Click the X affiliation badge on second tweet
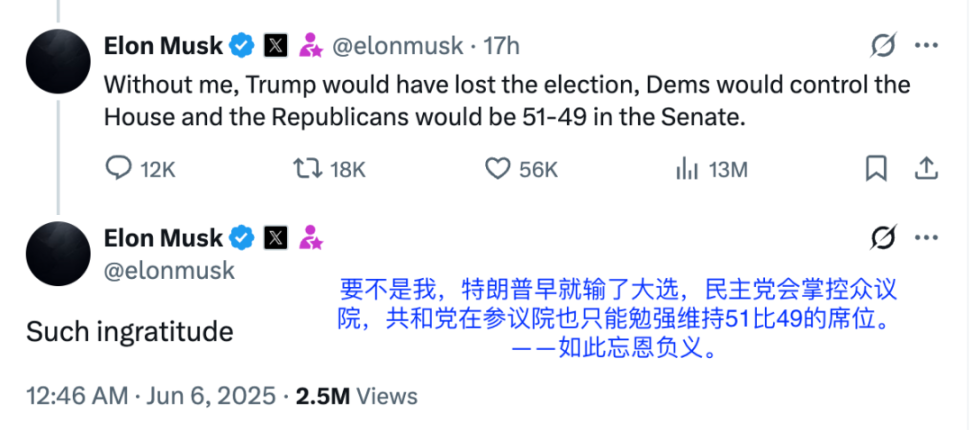972x430 pixels. click(x=275, y=237)
